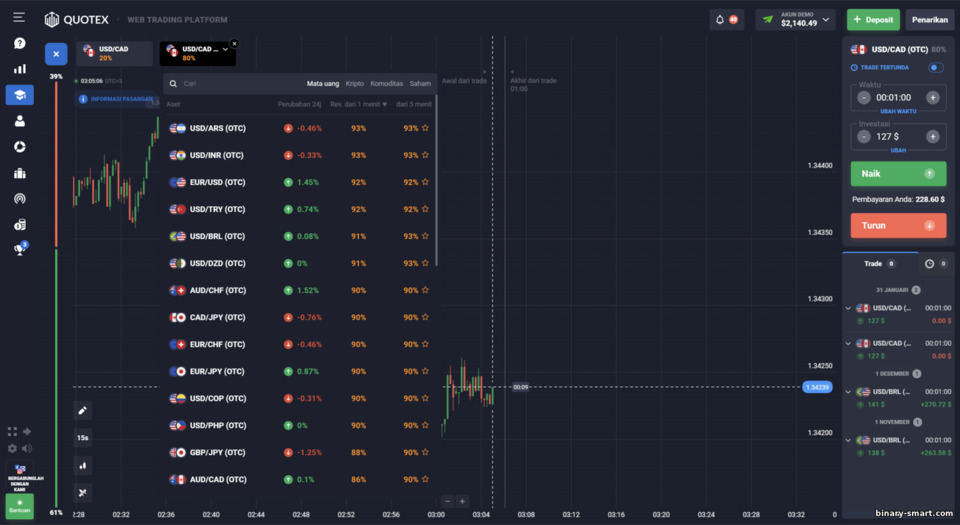Select the Saham category tab
Screen dimensions: 960x525
click(x=420, y=83)
